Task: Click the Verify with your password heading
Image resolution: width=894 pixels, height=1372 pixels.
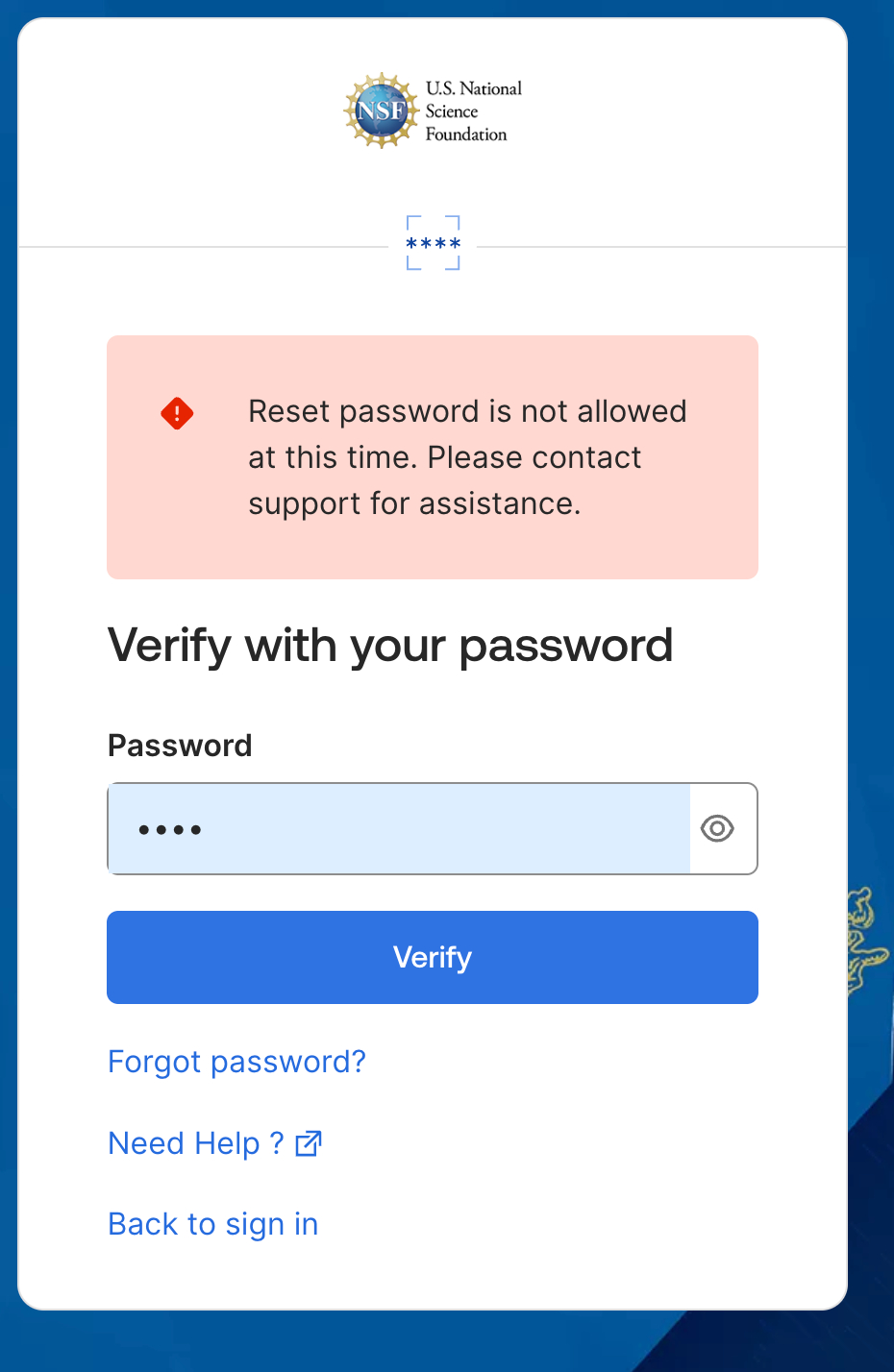Action: (x=390, y=646)
